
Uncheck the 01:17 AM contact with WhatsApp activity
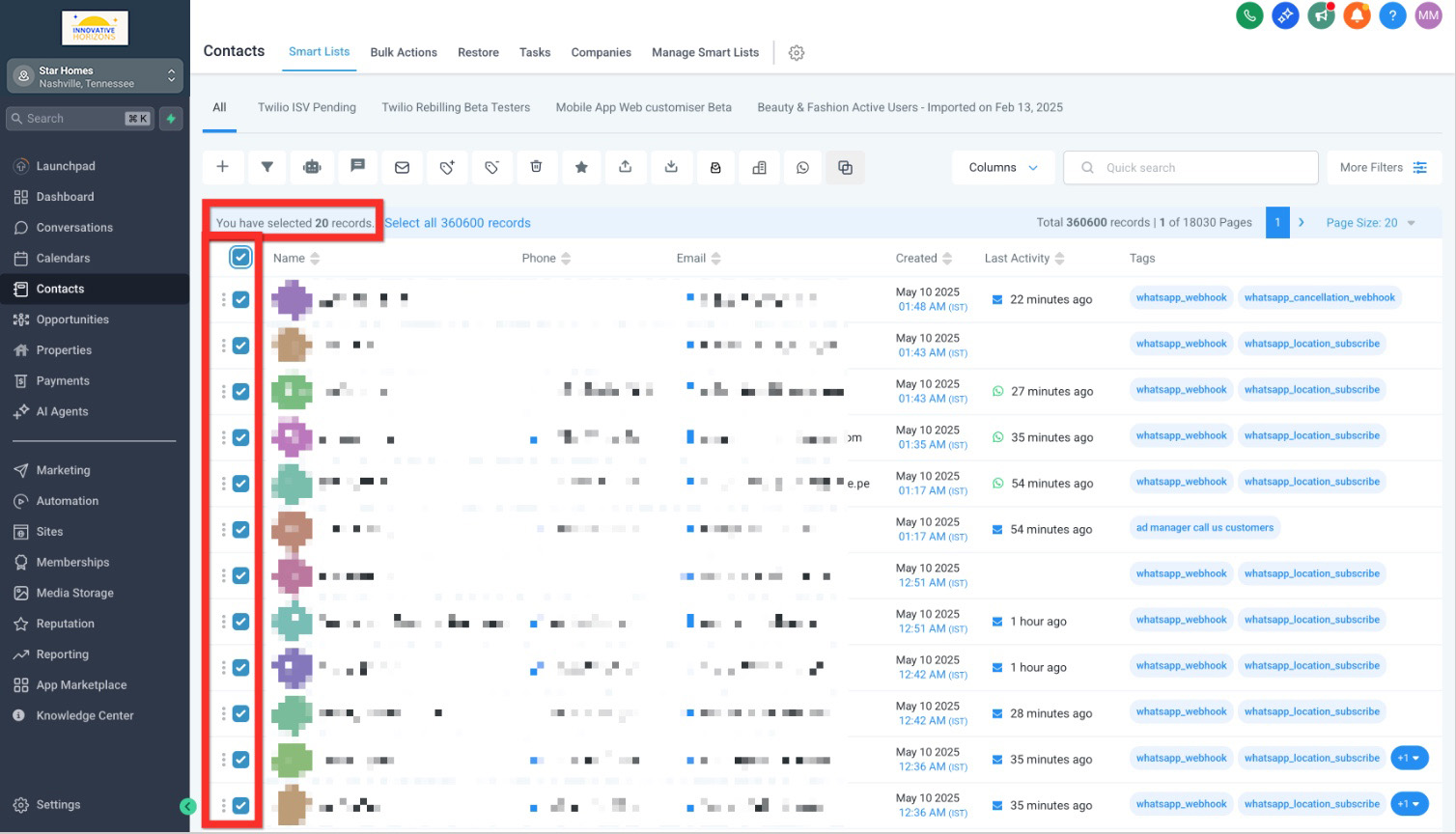(x=240, y=484)
